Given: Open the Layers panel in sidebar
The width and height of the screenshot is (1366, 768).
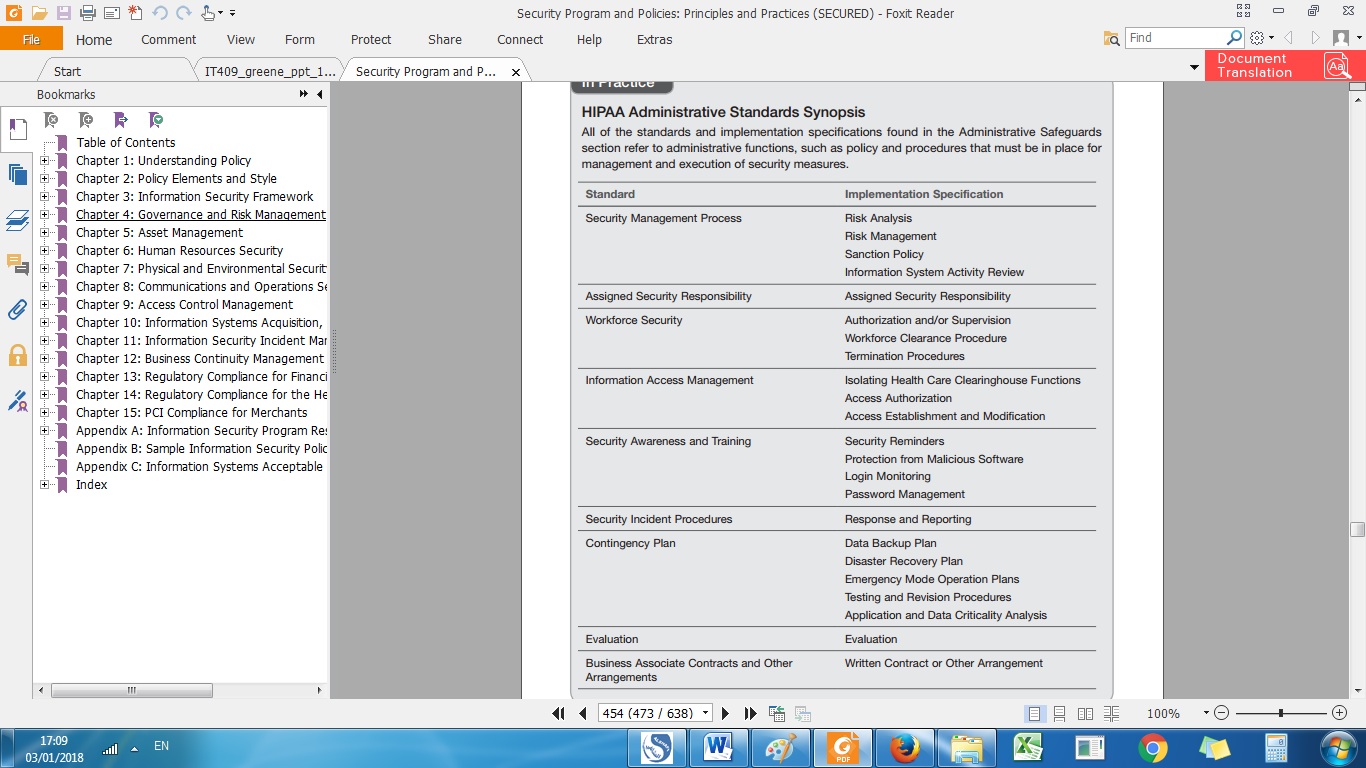Looking at the screenshot, I should [17, 220].
